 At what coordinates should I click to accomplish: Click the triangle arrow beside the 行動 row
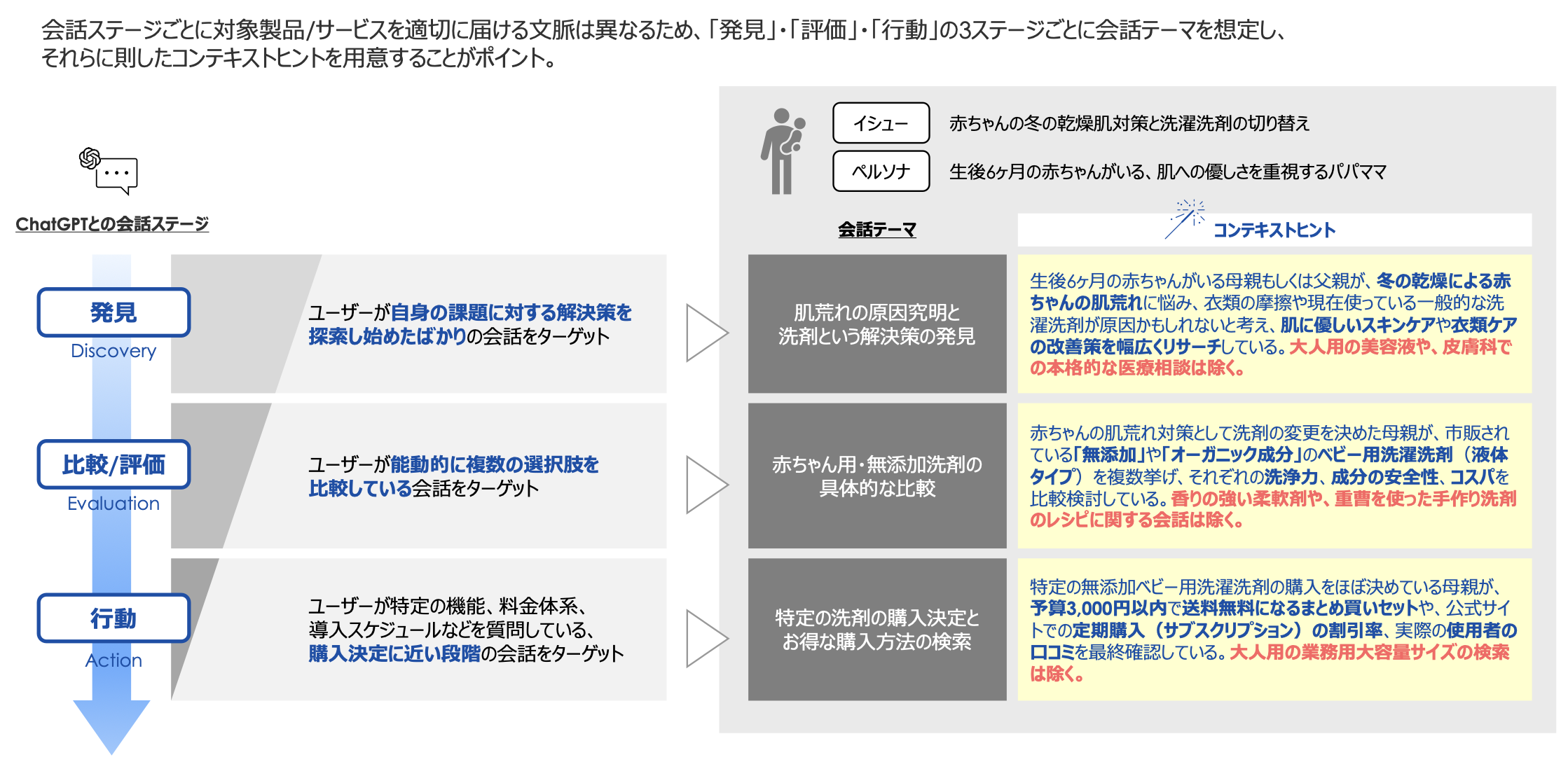pyautogui.click(x=707, y=638)
